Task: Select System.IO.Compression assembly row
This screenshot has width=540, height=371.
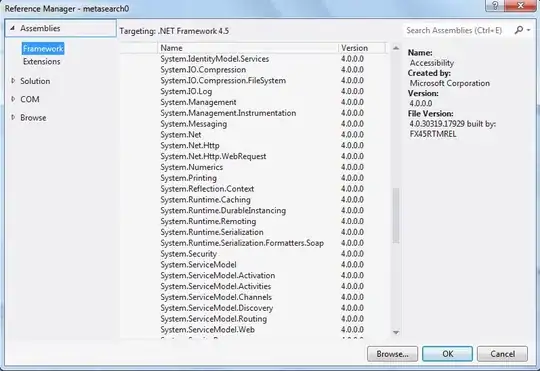Action: (x=255, y=70)
